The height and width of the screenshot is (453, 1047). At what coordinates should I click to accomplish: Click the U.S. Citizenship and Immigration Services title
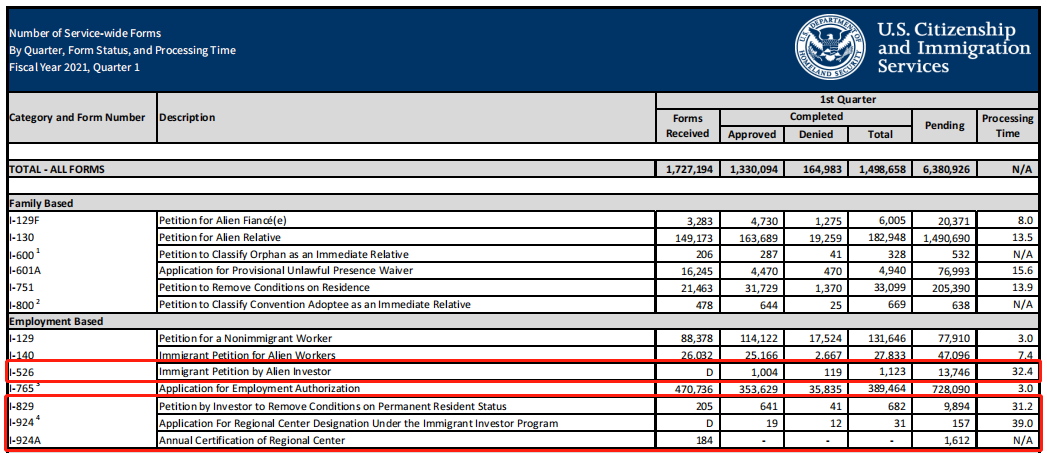[954, 47]
